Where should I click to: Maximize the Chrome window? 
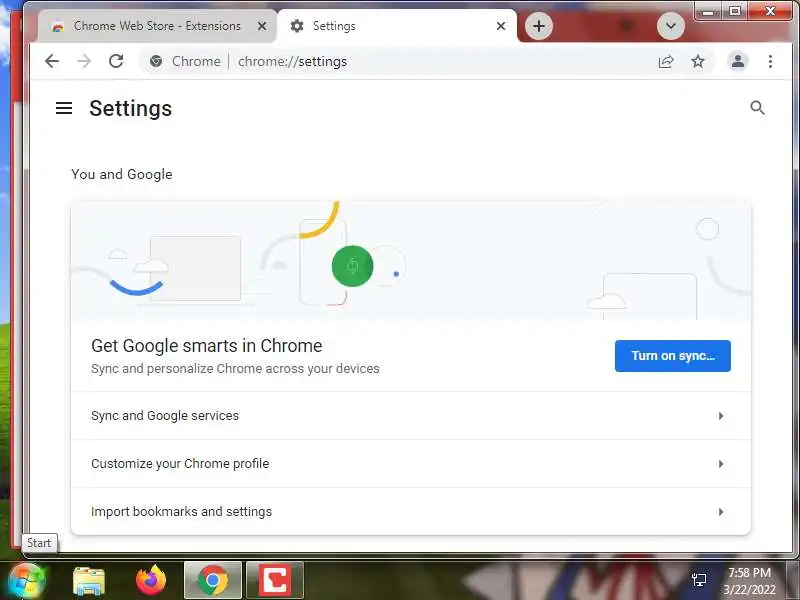coord(735,11)
